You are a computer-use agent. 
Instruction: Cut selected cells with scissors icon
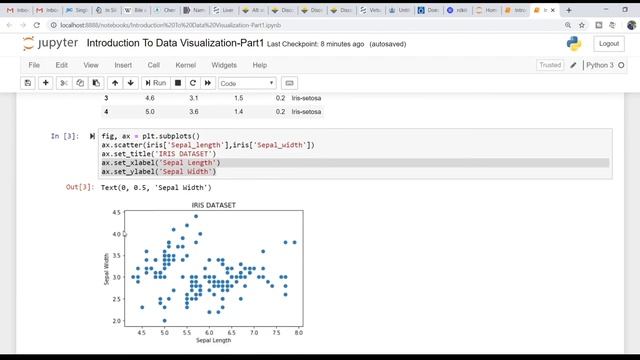[64, 83]
